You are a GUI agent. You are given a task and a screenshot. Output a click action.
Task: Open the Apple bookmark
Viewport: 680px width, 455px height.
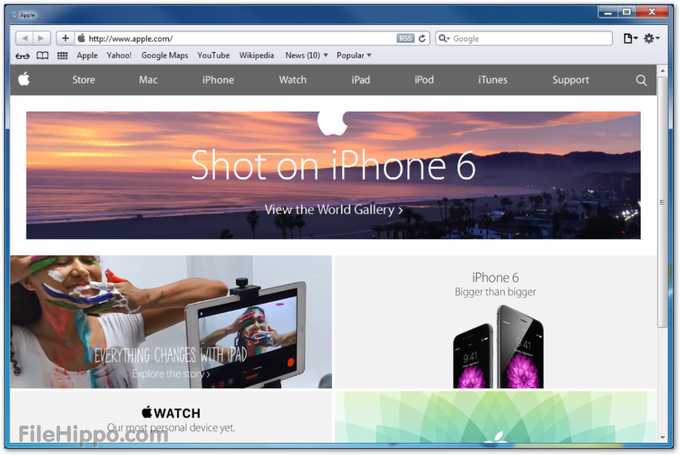87,56
